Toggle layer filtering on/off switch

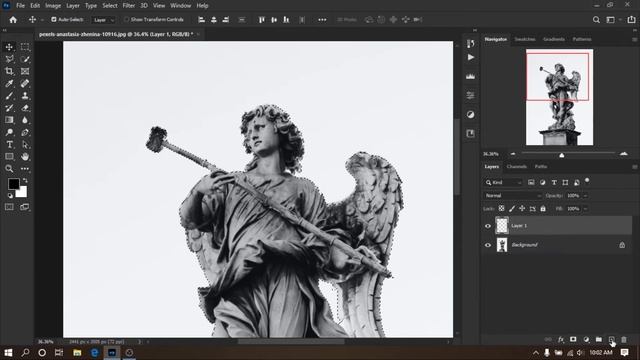tap(587, 180)
